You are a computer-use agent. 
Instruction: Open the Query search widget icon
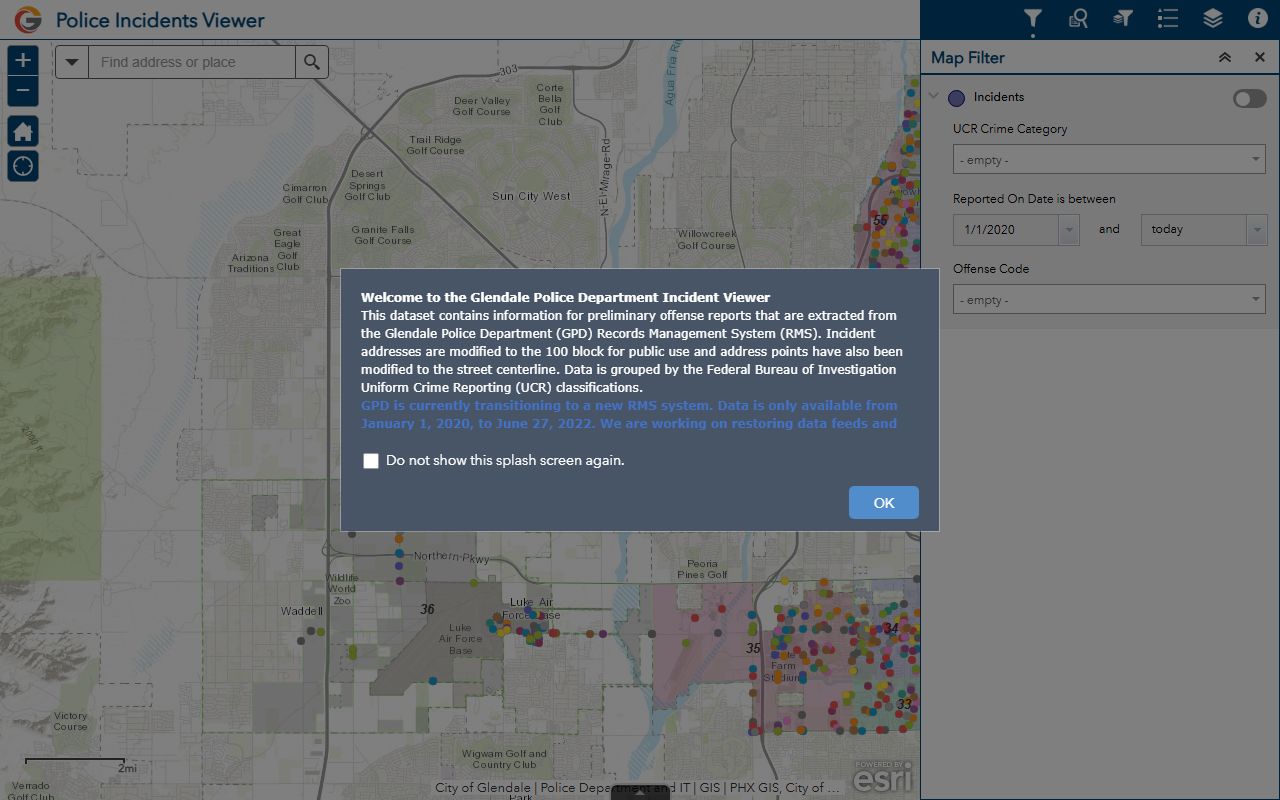coord(1078,19)
